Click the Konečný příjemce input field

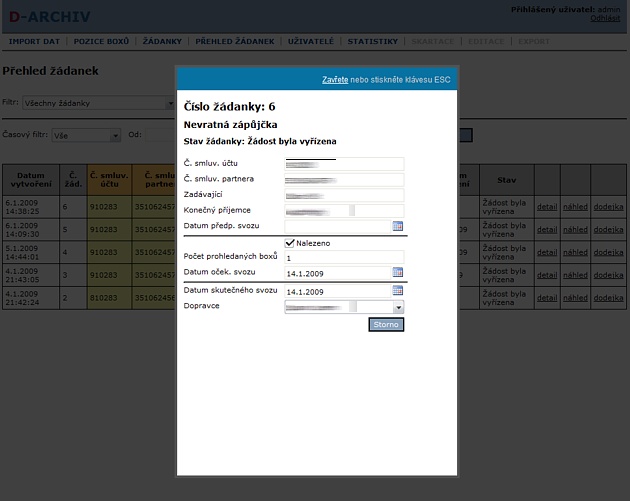pos(344,211)
